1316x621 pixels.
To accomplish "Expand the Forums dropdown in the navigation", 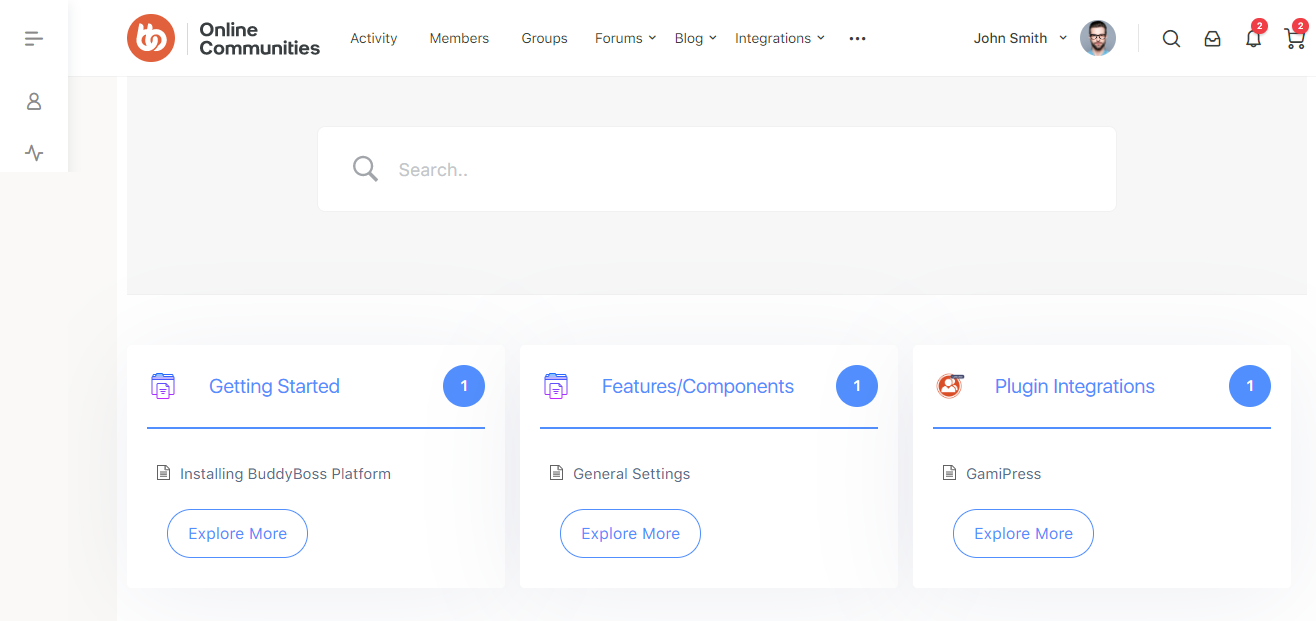I will click(624, 38).
